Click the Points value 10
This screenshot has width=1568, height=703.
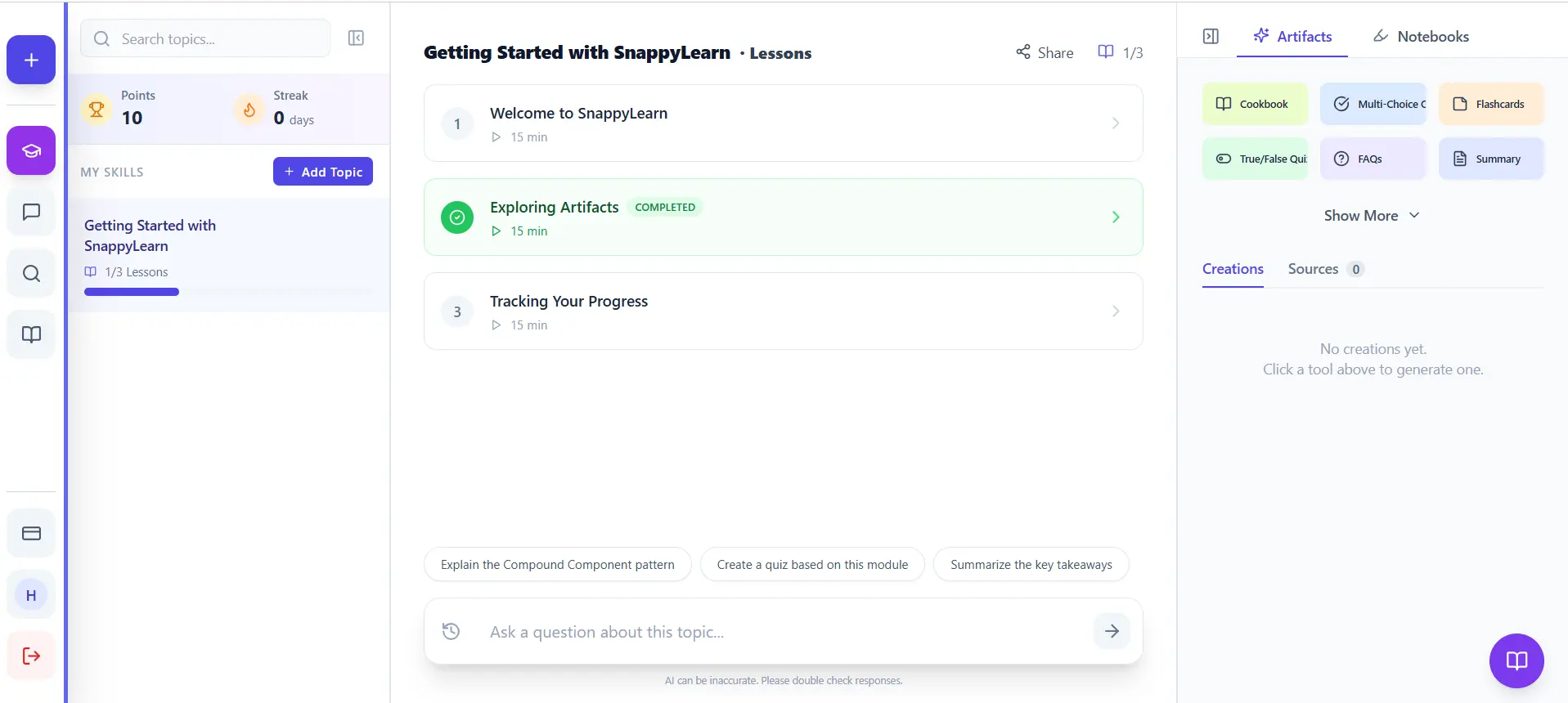132,118
